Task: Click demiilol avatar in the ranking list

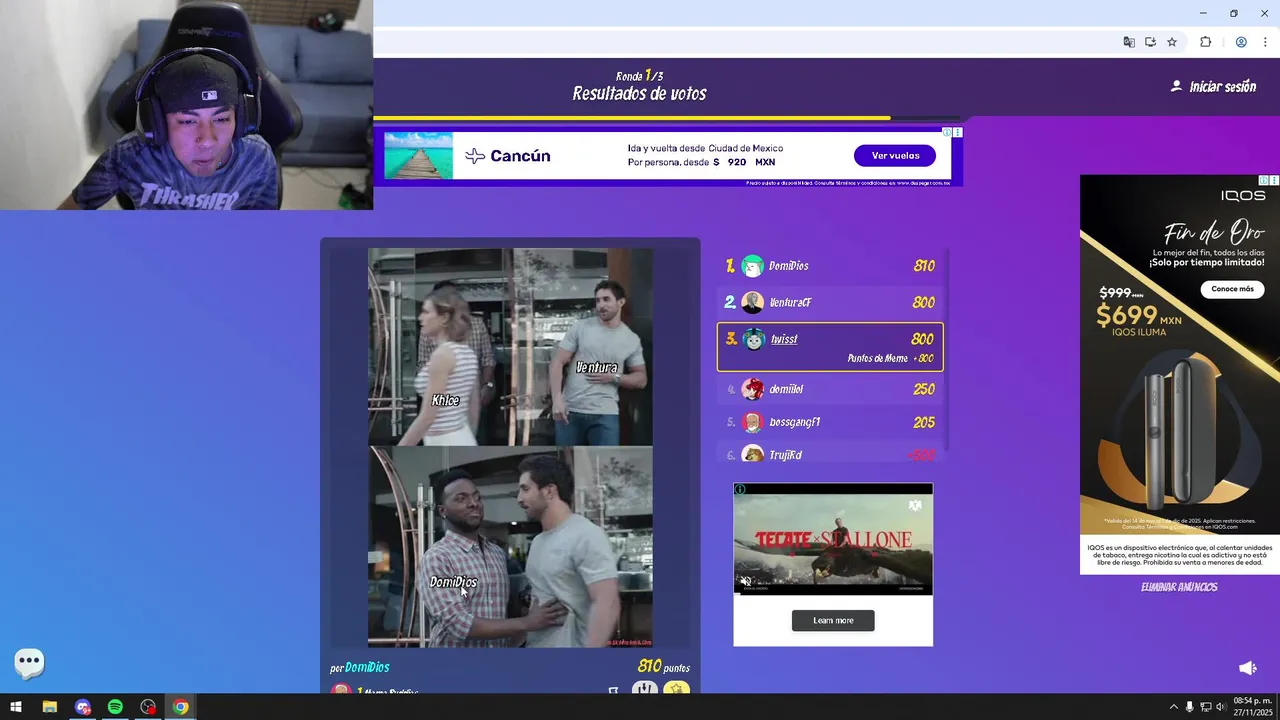Action: pyautogui.click(x=752, y=389)
